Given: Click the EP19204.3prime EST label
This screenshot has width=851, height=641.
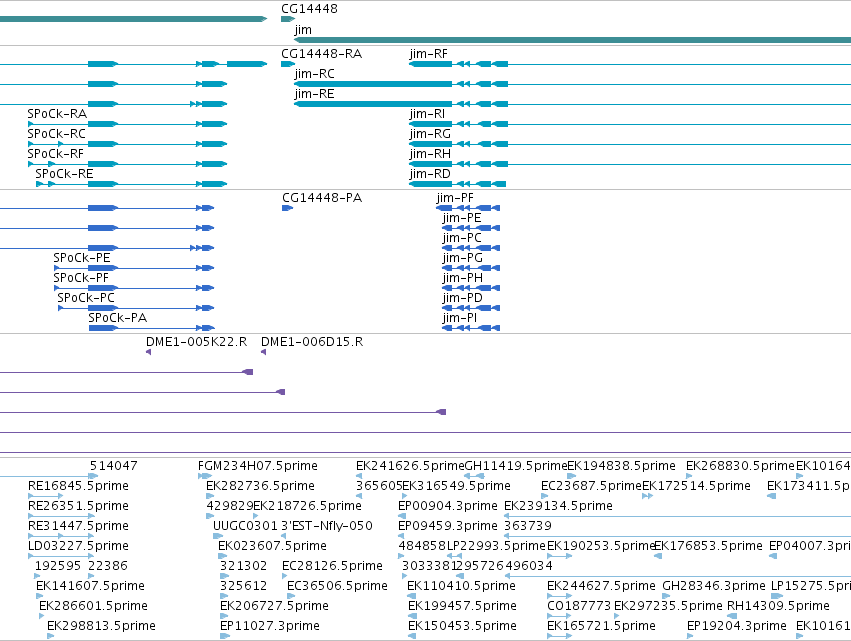Looking at the screenshot, I should 736,626.
